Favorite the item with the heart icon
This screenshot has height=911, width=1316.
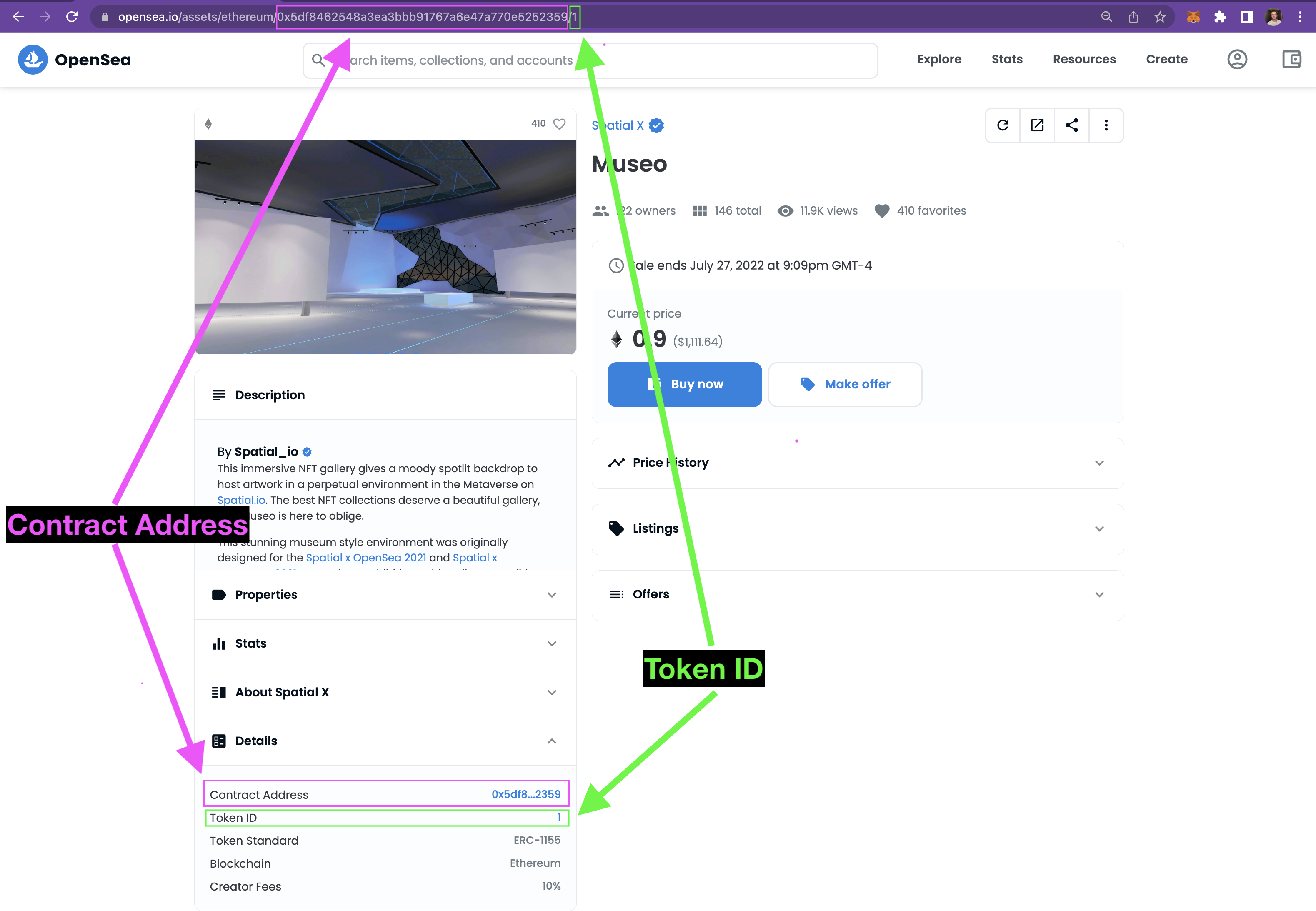[560, 124]
